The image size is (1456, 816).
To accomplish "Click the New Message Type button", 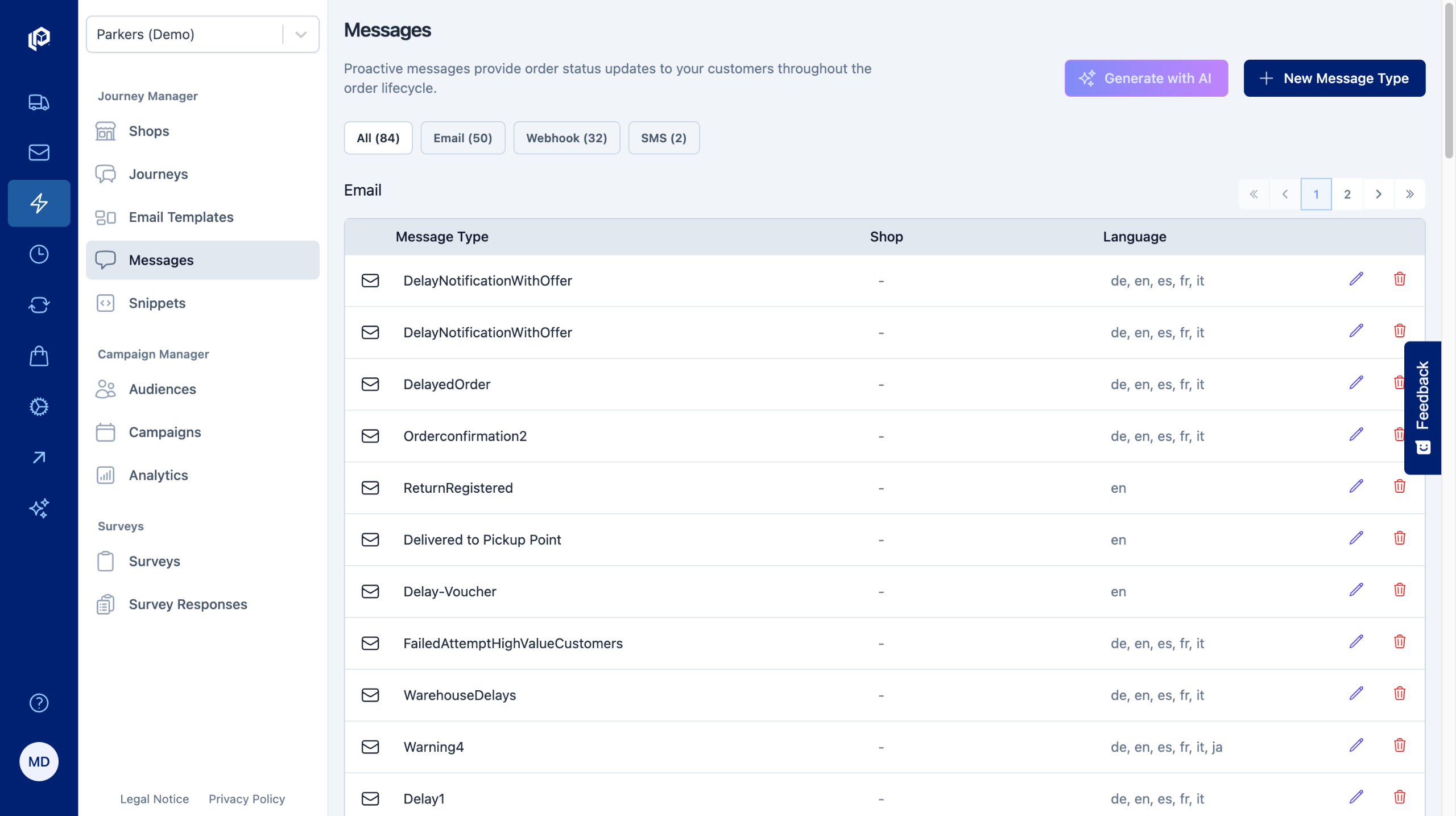I will point(1334,78).
